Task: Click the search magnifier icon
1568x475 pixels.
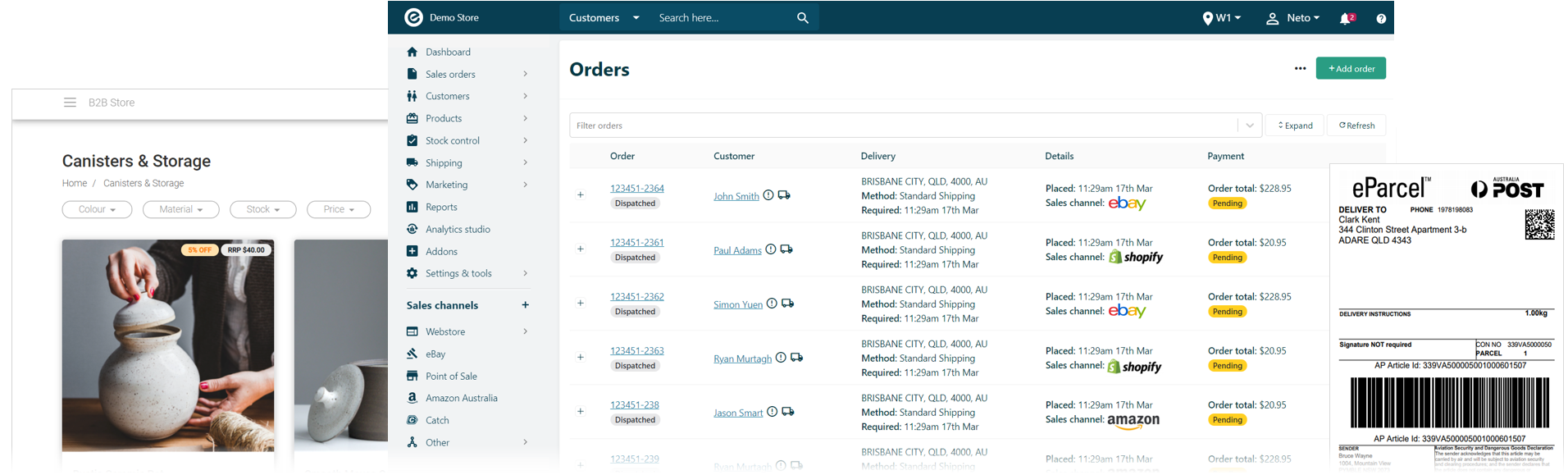Action: tap(803, 18)
